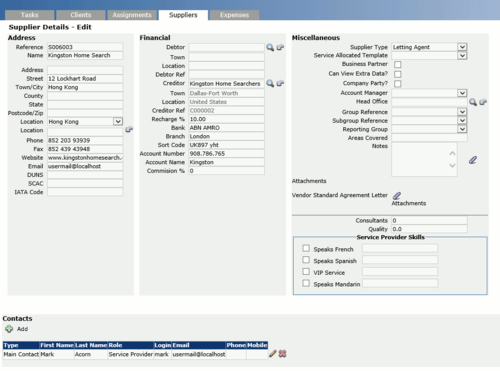Click the Branch field London
Image resolution: width=500 pixels, height=371 pixels.
tap(227, 136)
